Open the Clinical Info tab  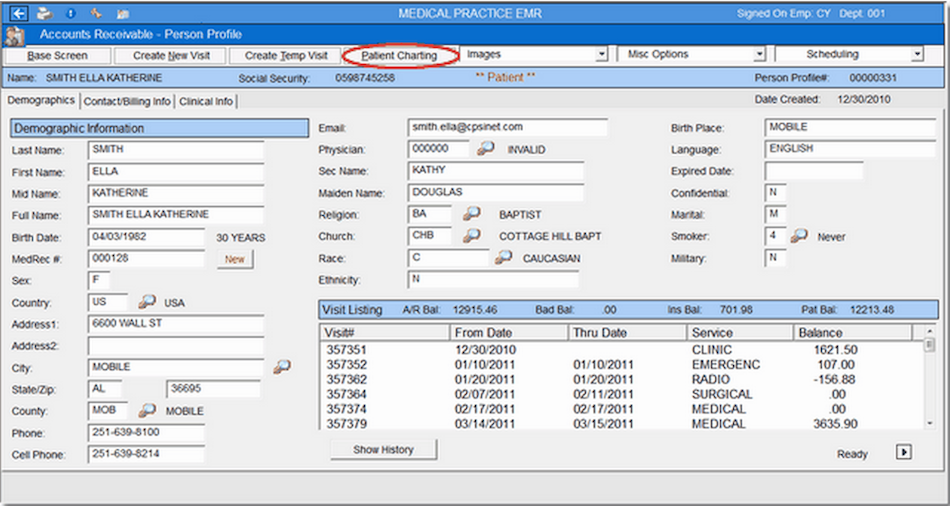207,101
